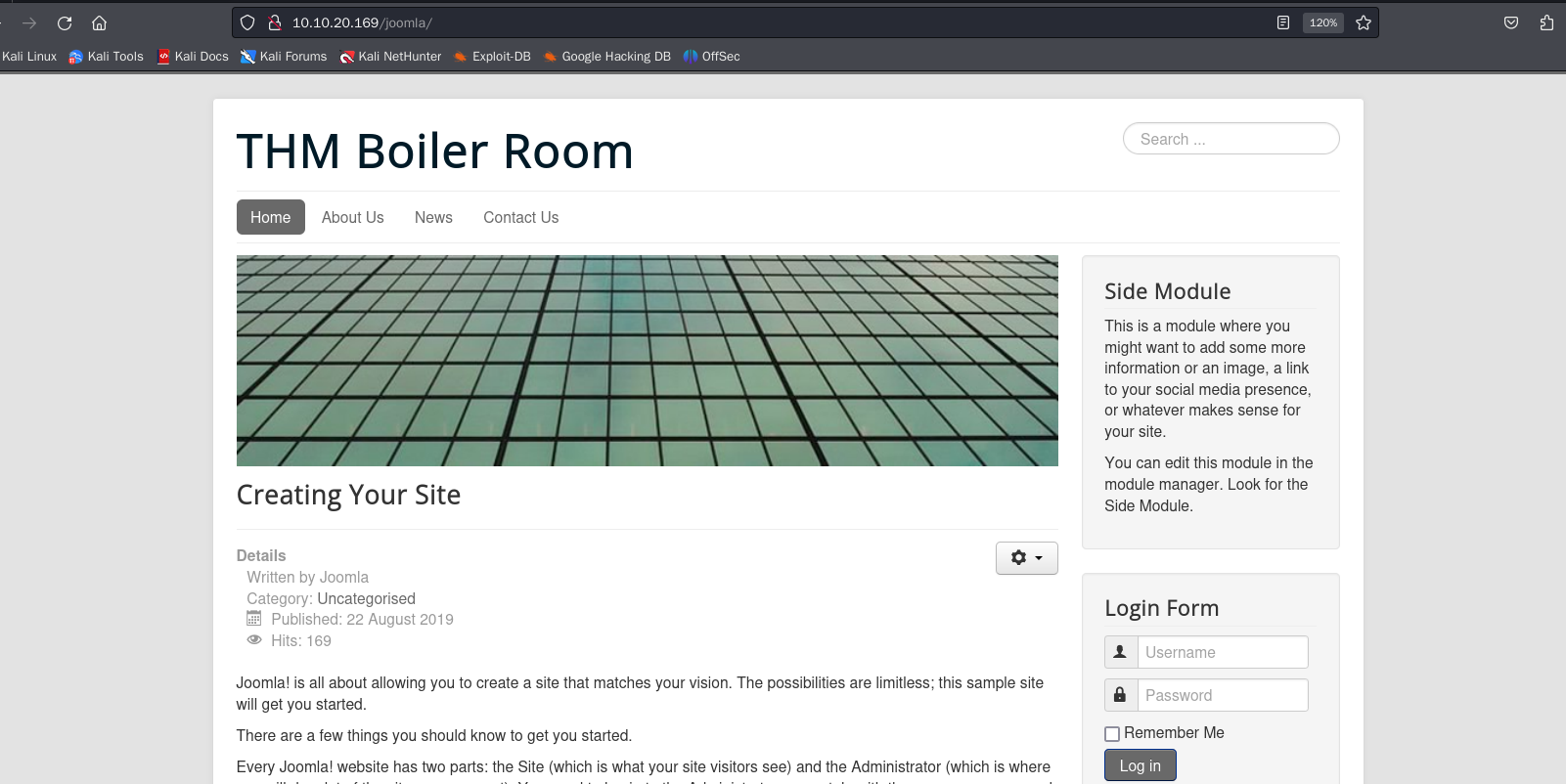Go to browser home page
The image size is (1566, 784).
pyautogui.click(x=99, y=22)
